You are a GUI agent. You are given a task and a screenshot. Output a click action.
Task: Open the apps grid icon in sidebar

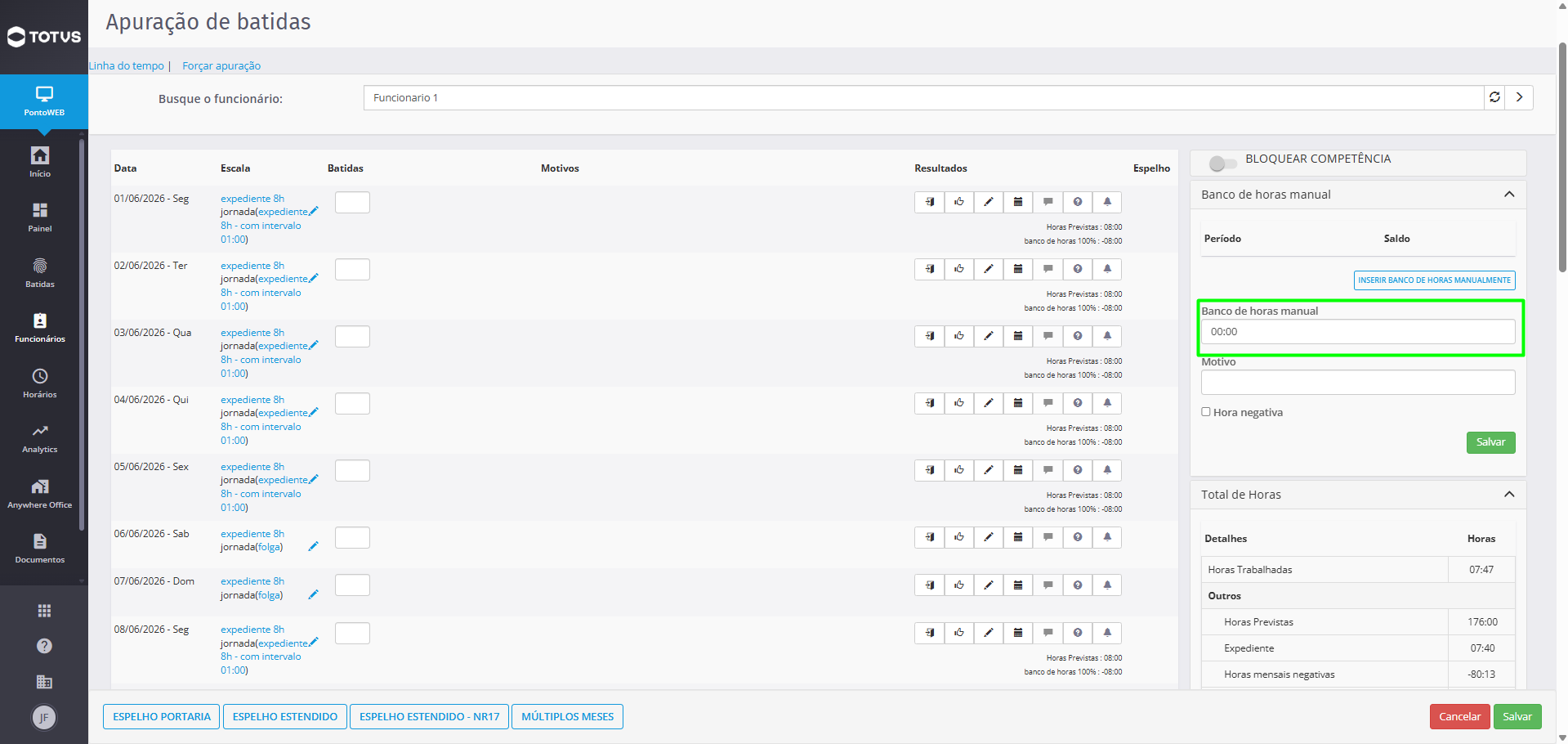tap(44, 611)
